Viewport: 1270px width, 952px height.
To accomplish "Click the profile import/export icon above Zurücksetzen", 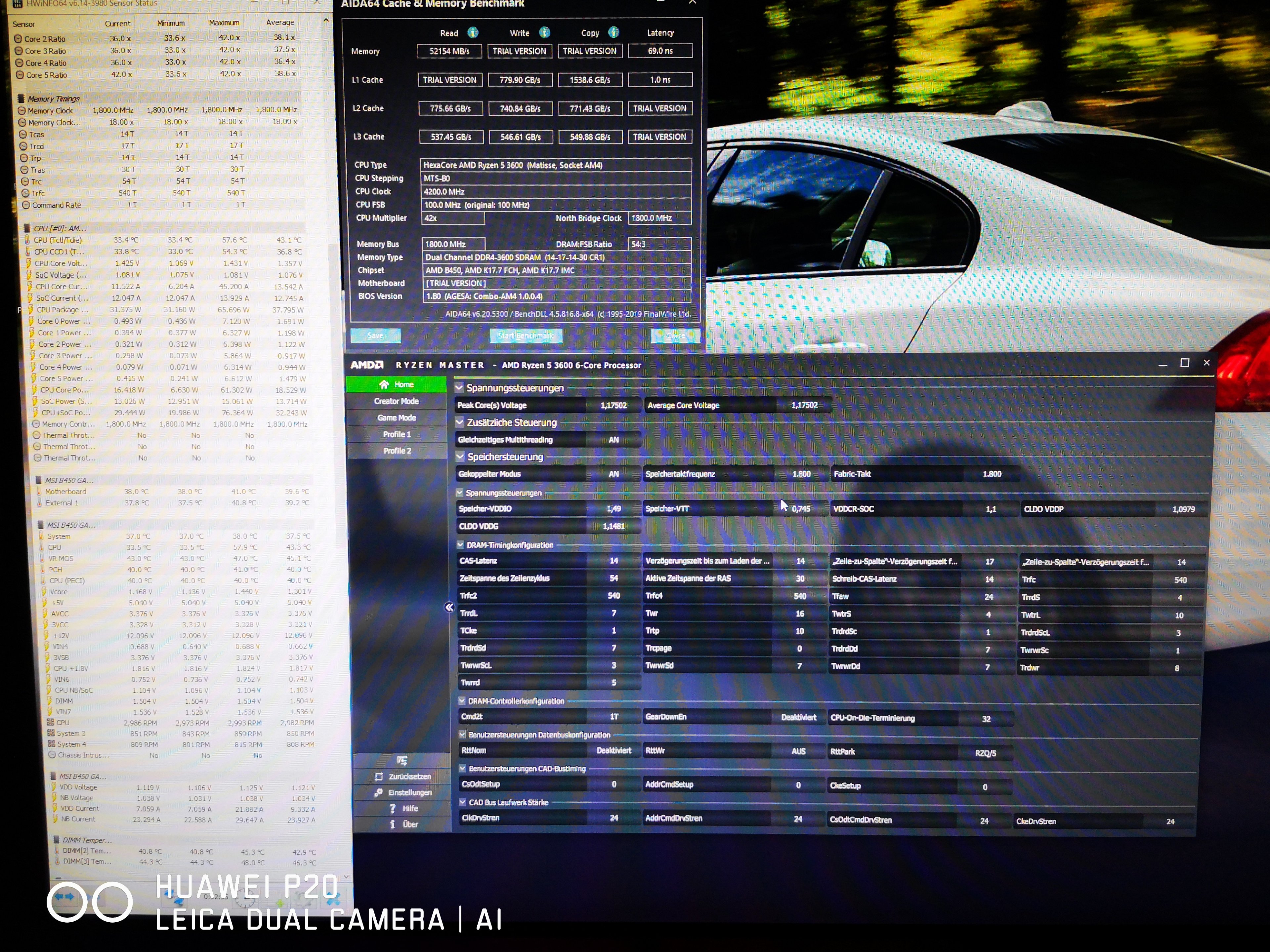I will (x=402, y=760).
